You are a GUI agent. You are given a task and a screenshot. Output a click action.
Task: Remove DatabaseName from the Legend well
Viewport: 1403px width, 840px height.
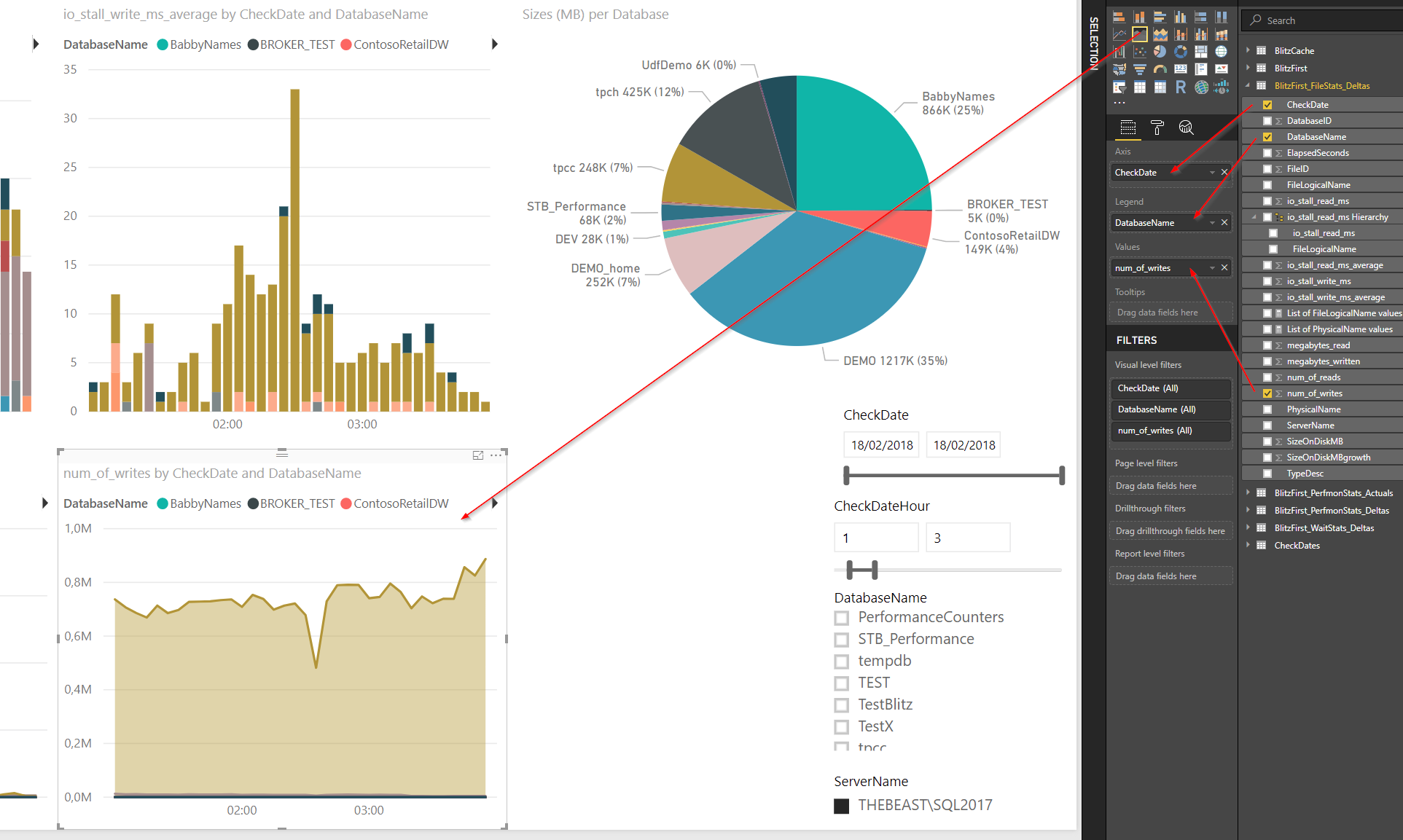coord(1224,223)
